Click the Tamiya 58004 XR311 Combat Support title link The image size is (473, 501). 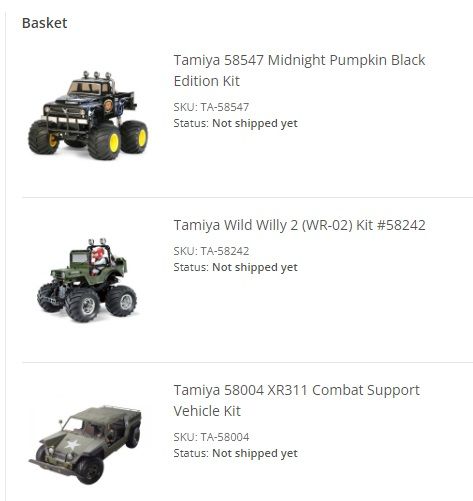296,400
